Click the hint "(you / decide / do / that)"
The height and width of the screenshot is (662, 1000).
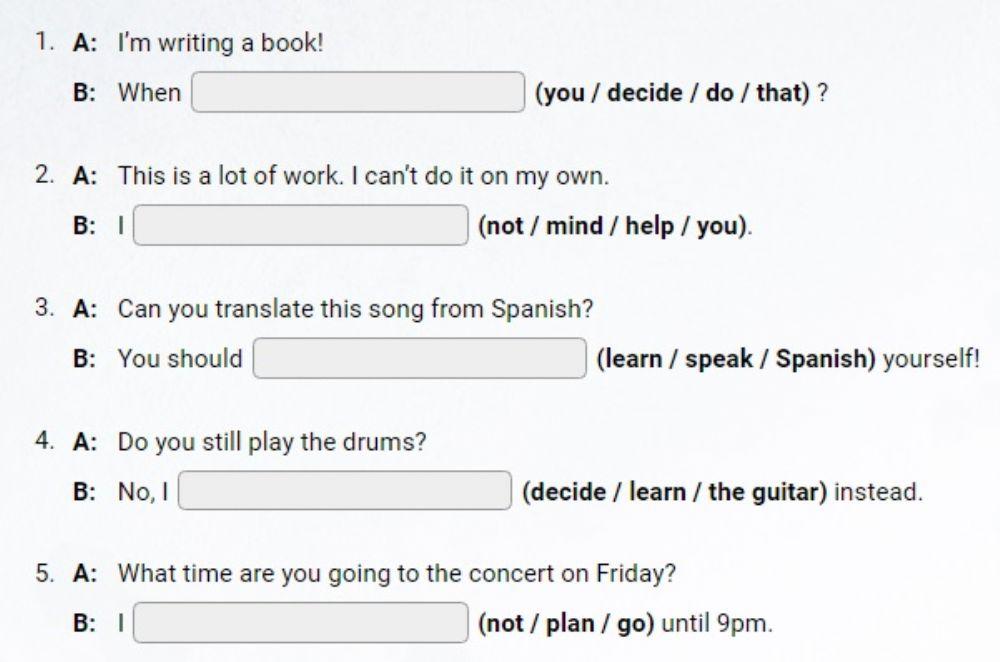tap(672, 93)
